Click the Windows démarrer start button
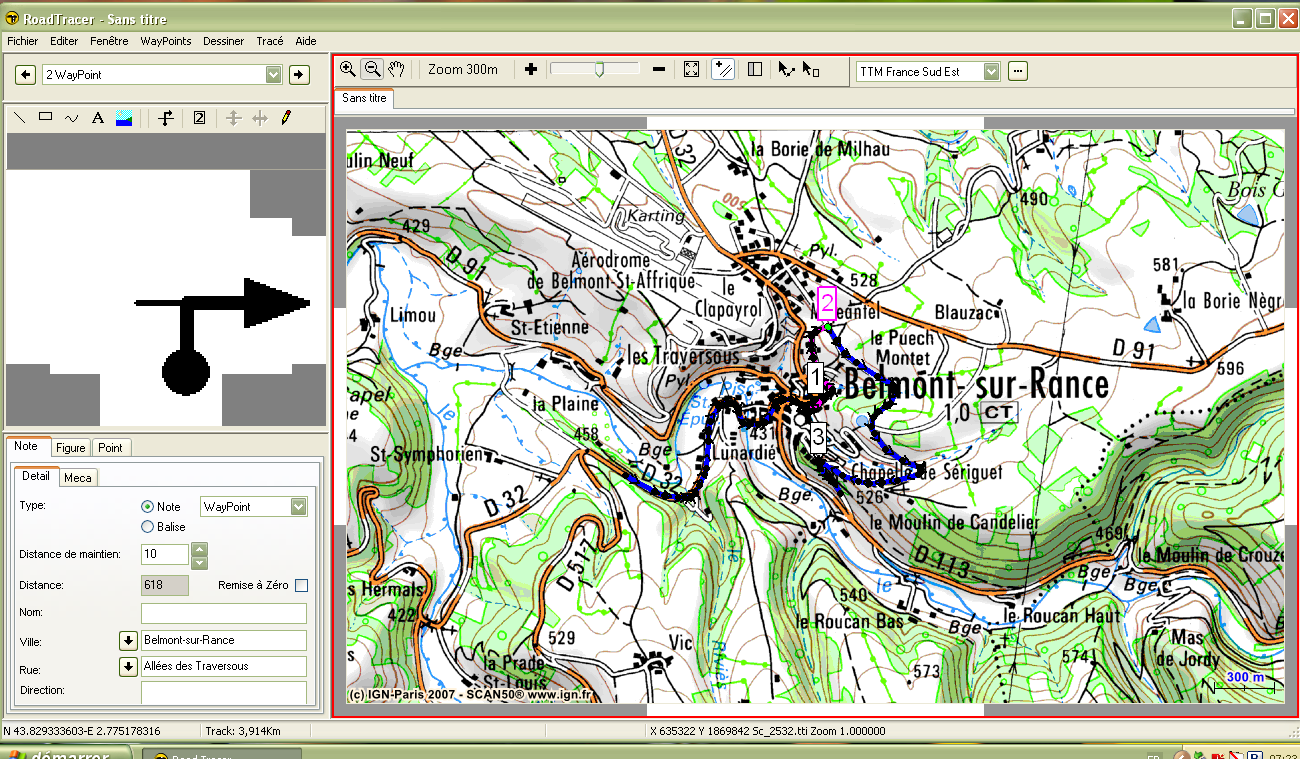The width and height of the screenshot is (1300, 759). click(65, 753)
